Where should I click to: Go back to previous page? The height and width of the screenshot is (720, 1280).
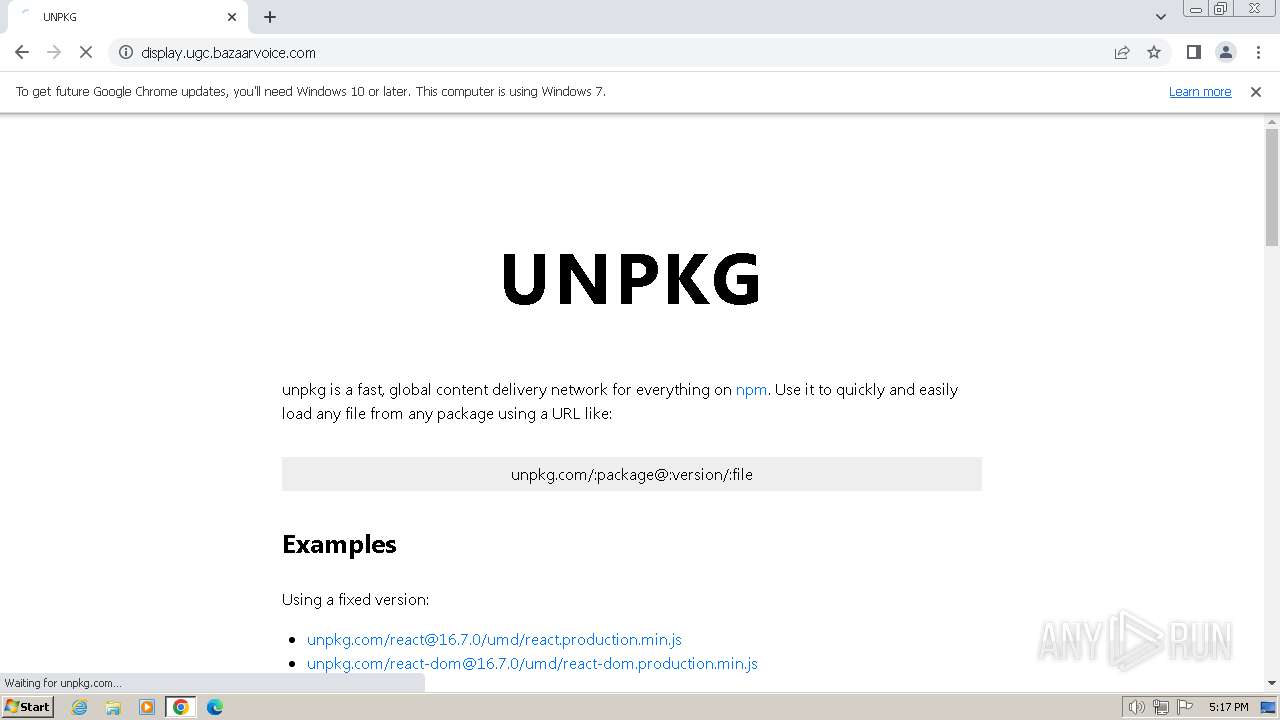[22, 52]
